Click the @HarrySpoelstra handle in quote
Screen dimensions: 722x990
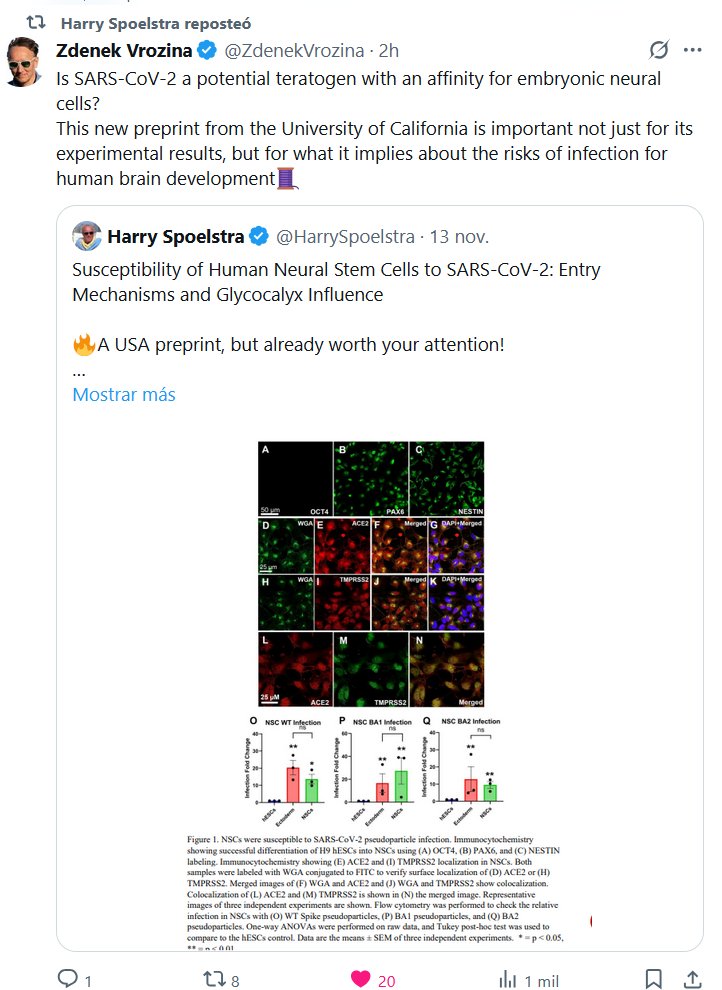coord(344,237)
